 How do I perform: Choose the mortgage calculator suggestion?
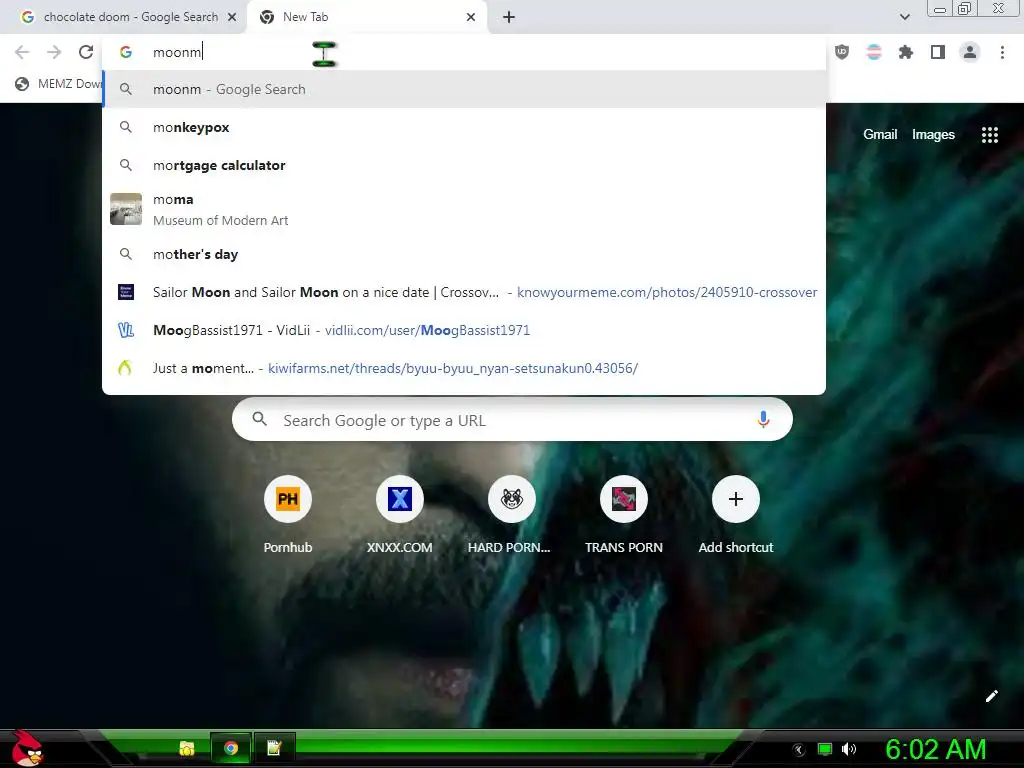(464, 165)
